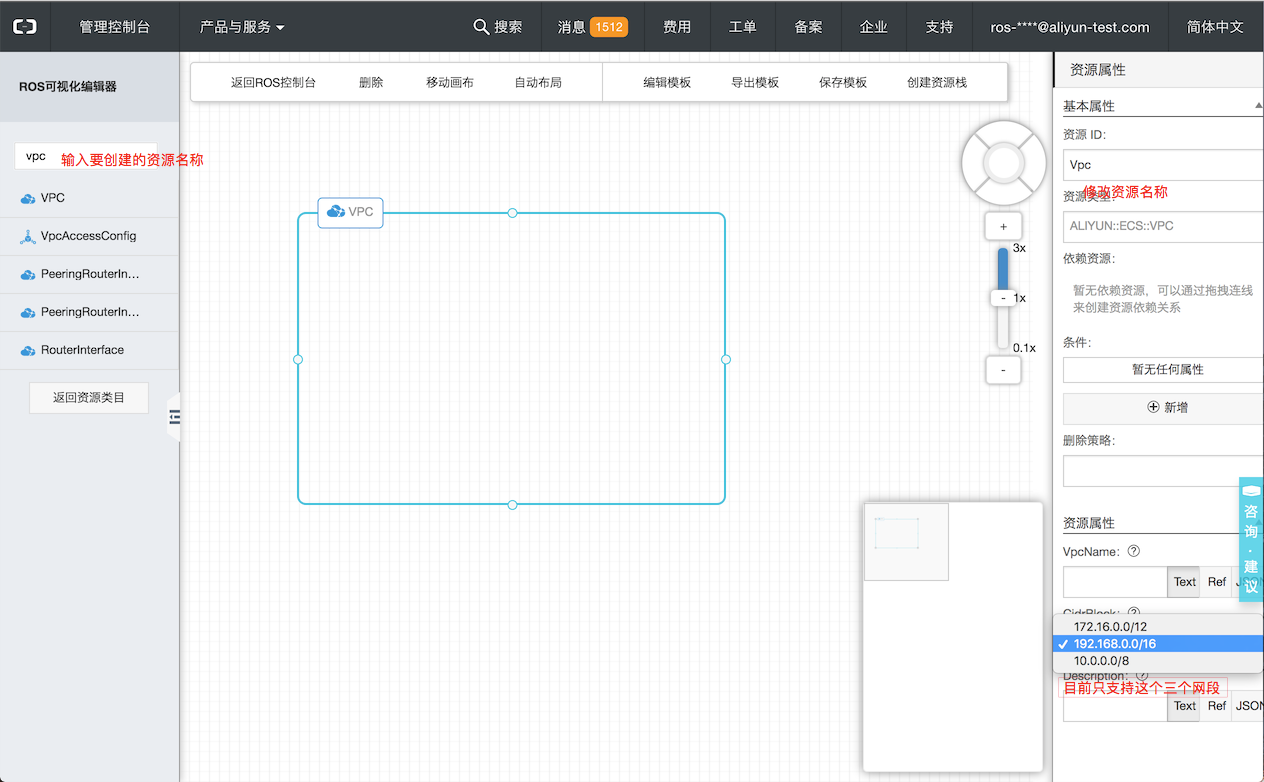The width and height of the screenshot is (1264, 782).
Task: Click the ALIYUN::ECS::VPC resource type field
Action: [1163, 226]
